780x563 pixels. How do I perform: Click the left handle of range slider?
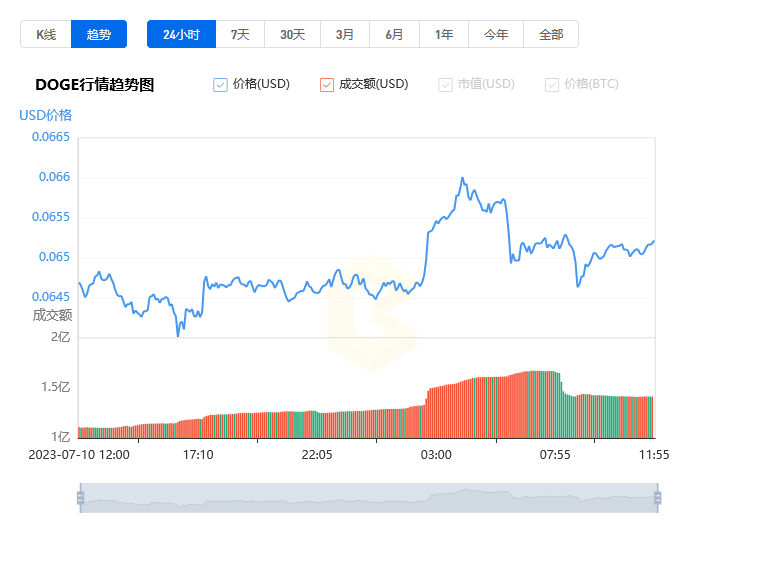pyautogui.click(x=80, y=498)
